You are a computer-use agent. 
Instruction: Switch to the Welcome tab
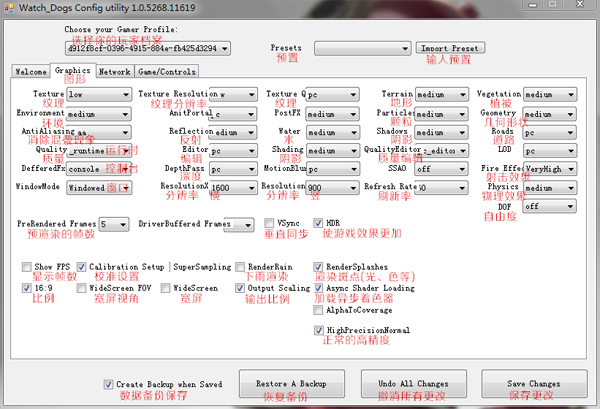[31, 72]
